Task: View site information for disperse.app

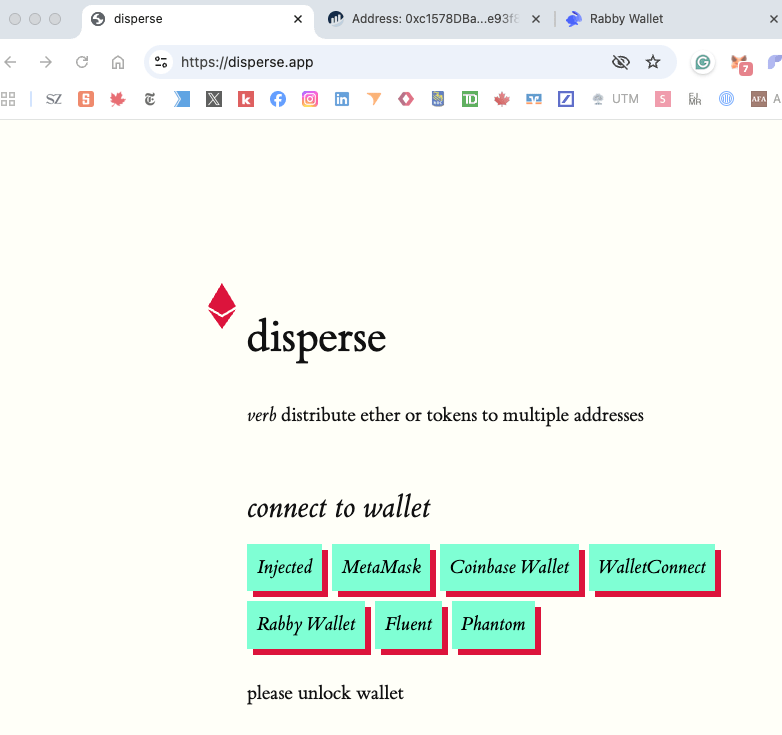Action: (161, 62)
